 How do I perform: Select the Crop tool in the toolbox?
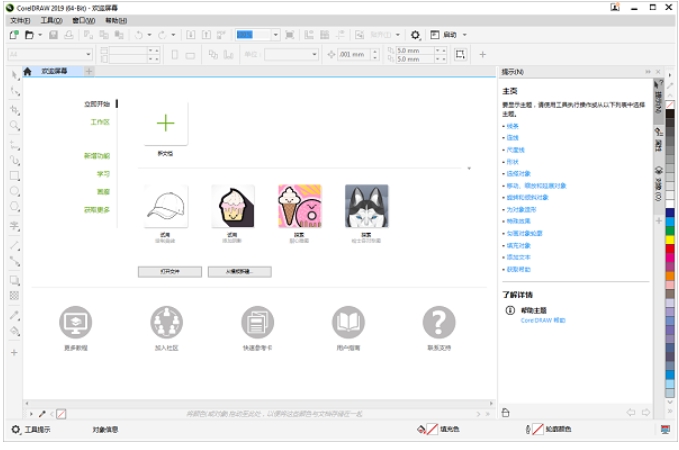(x=15, y=110)
